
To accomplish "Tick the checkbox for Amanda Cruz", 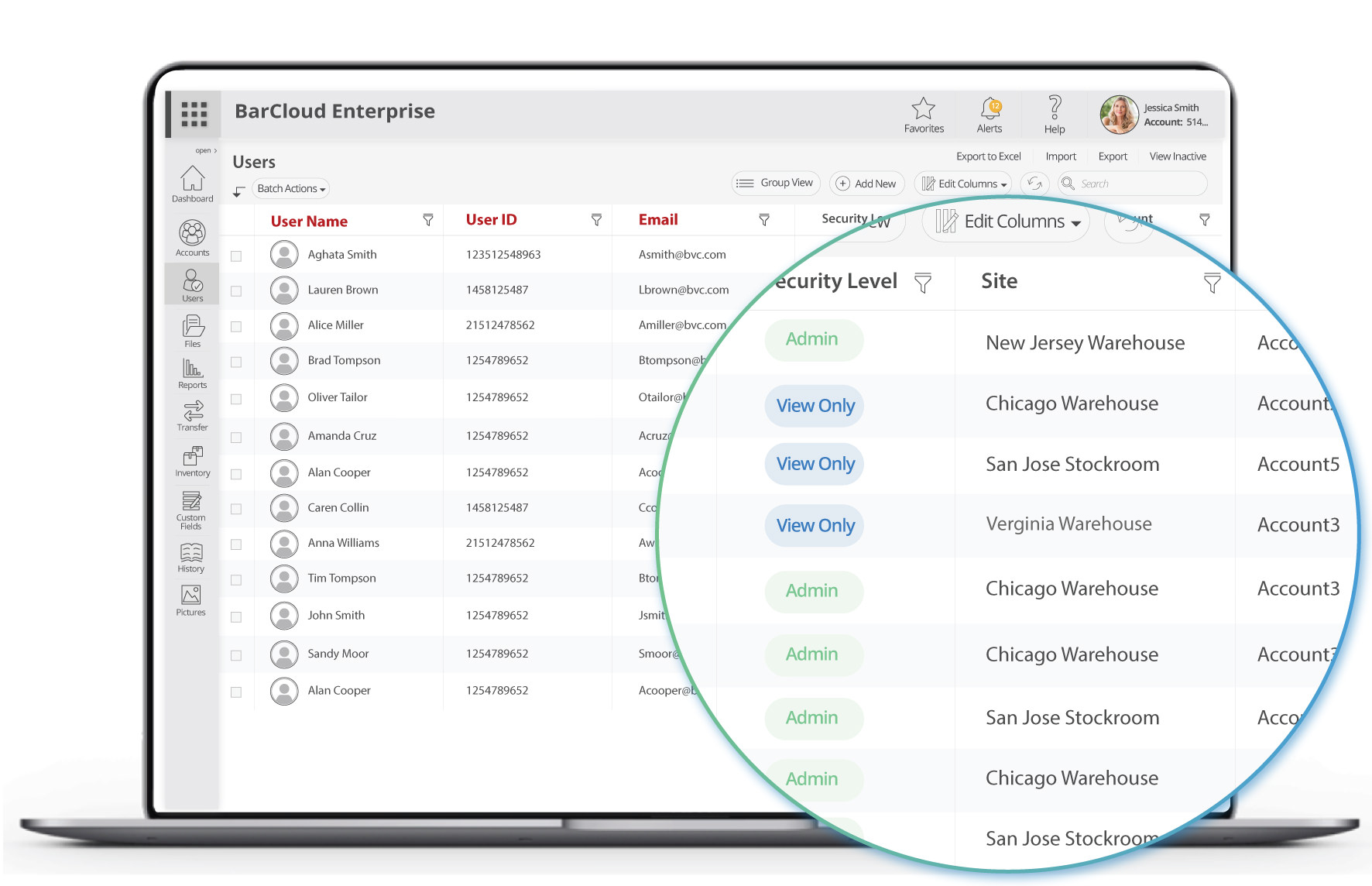I will click(236, 438).
